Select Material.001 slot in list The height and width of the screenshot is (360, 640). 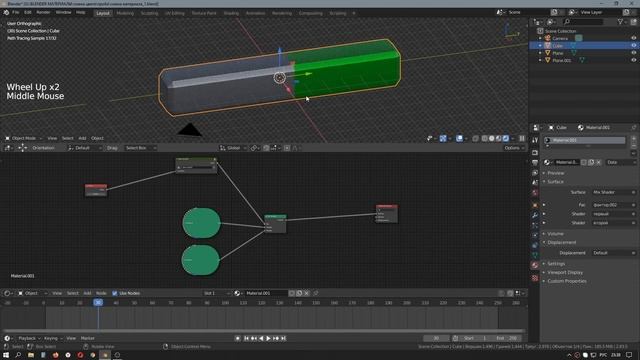[584, 140]
